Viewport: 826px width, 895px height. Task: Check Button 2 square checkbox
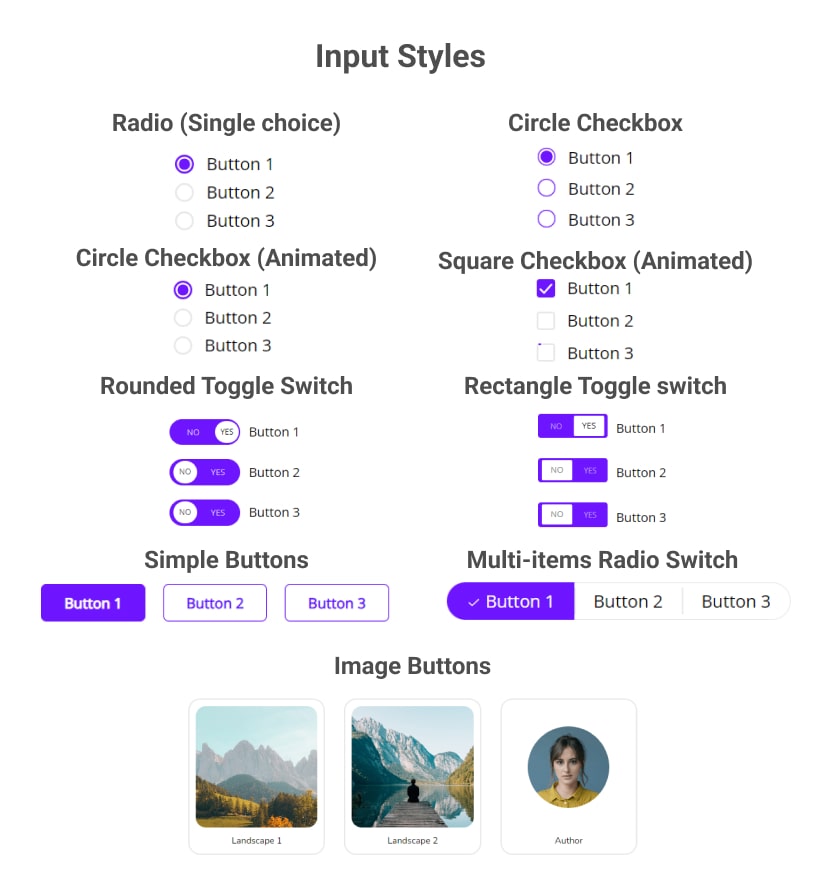(x=546, y=321)
